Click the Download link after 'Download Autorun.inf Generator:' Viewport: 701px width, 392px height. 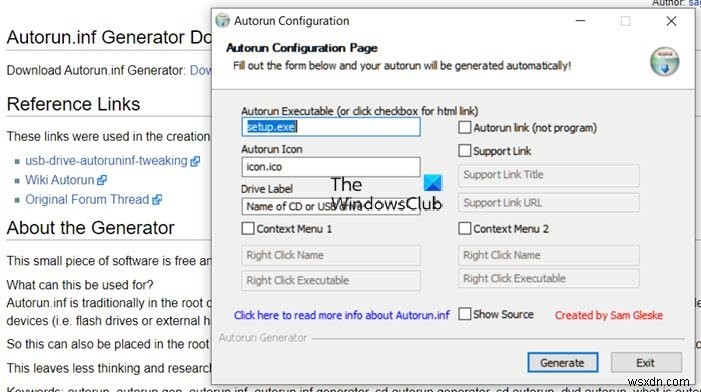pos(200,70)
